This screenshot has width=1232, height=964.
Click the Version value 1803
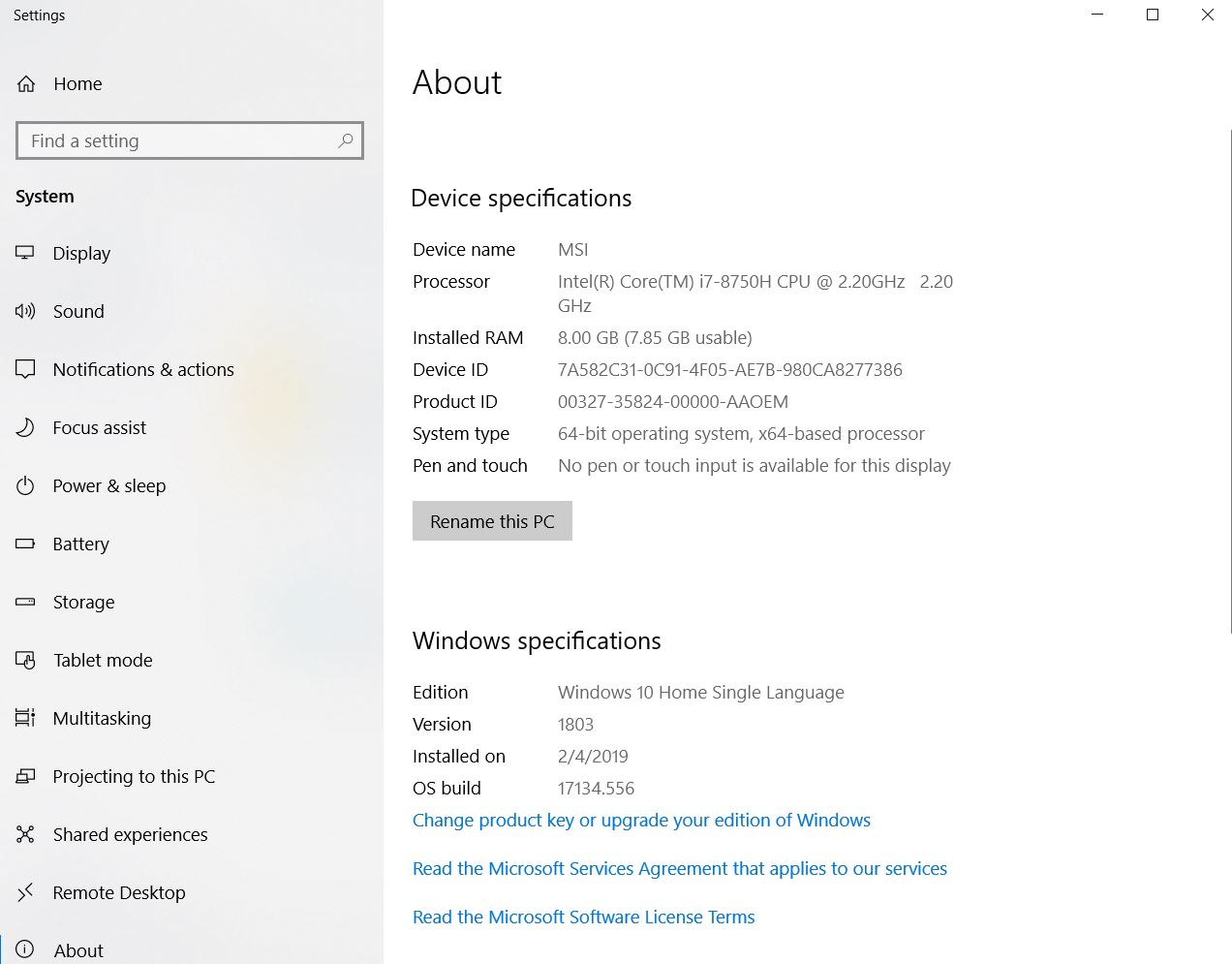tap(575, 724)
